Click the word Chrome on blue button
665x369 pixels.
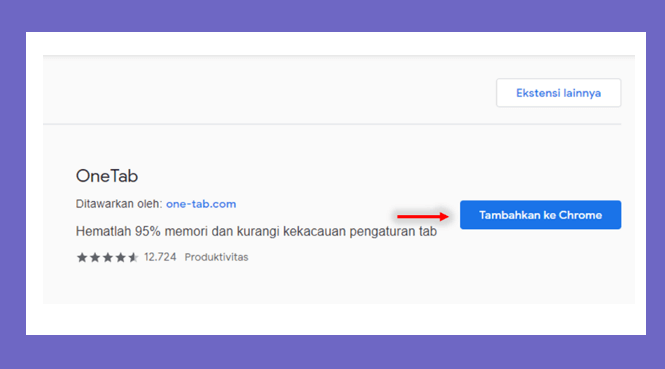pos(580,215)
